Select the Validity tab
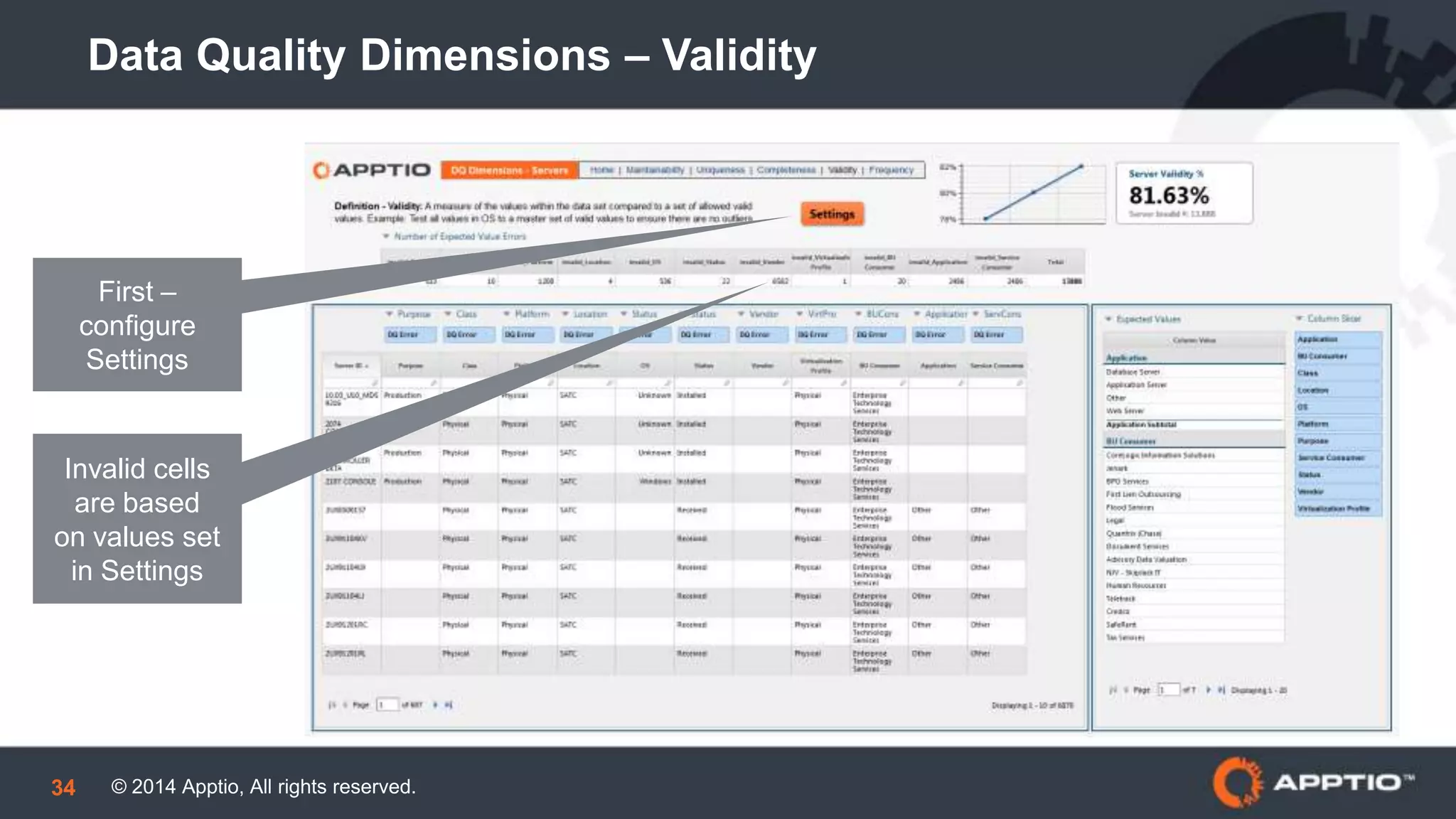This screenshot has width=1456, height=819. (842, 170)
